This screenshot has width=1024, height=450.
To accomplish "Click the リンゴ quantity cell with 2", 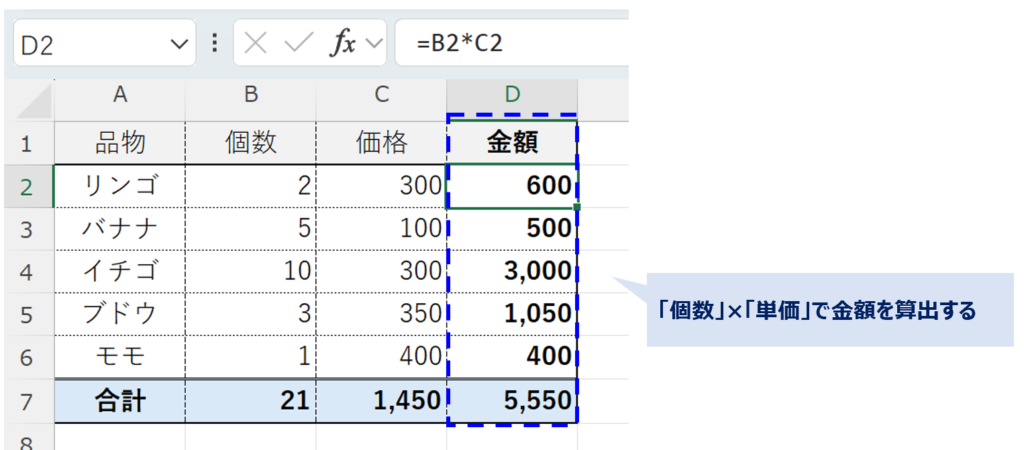I will coord(251,186).
